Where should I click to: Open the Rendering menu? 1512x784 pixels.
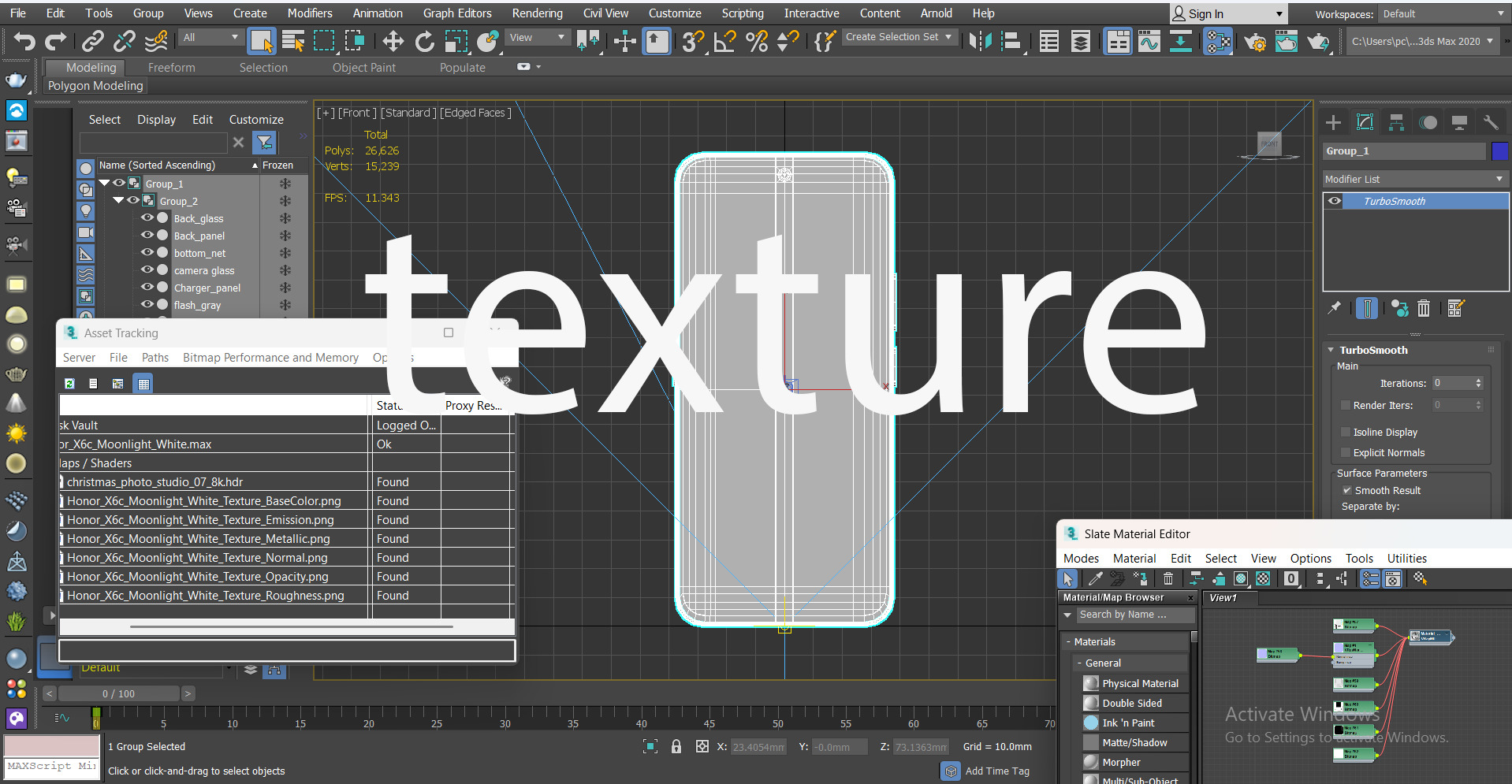pos(537,13)
